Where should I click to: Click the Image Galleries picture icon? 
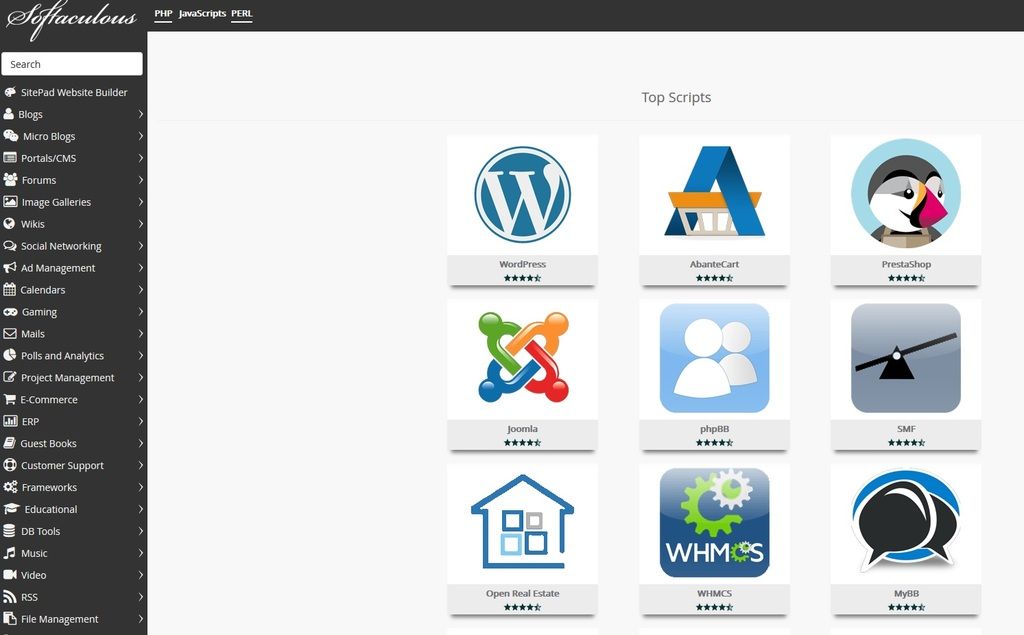pyautogui.click(x=10, y=202)
